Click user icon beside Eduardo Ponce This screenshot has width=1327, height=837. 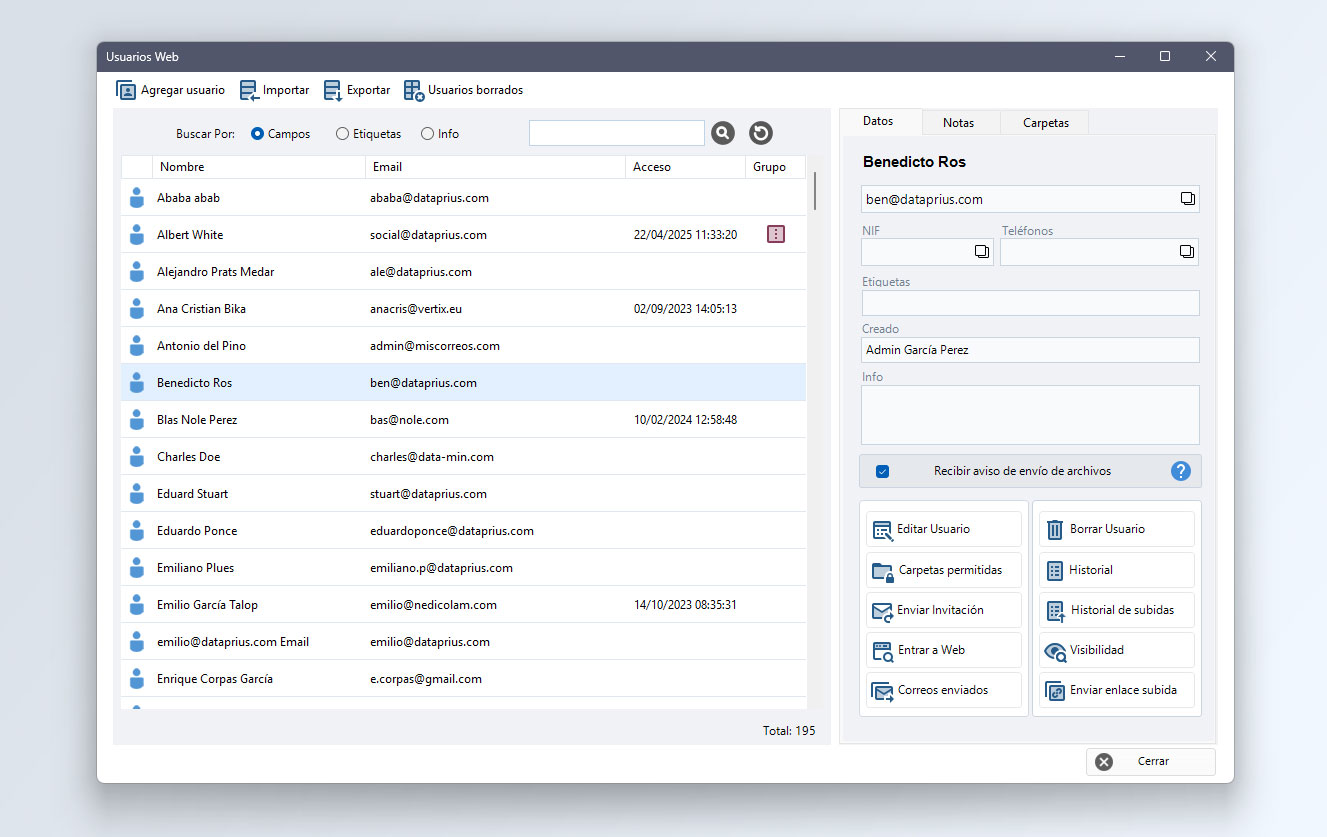click(137, 531)
